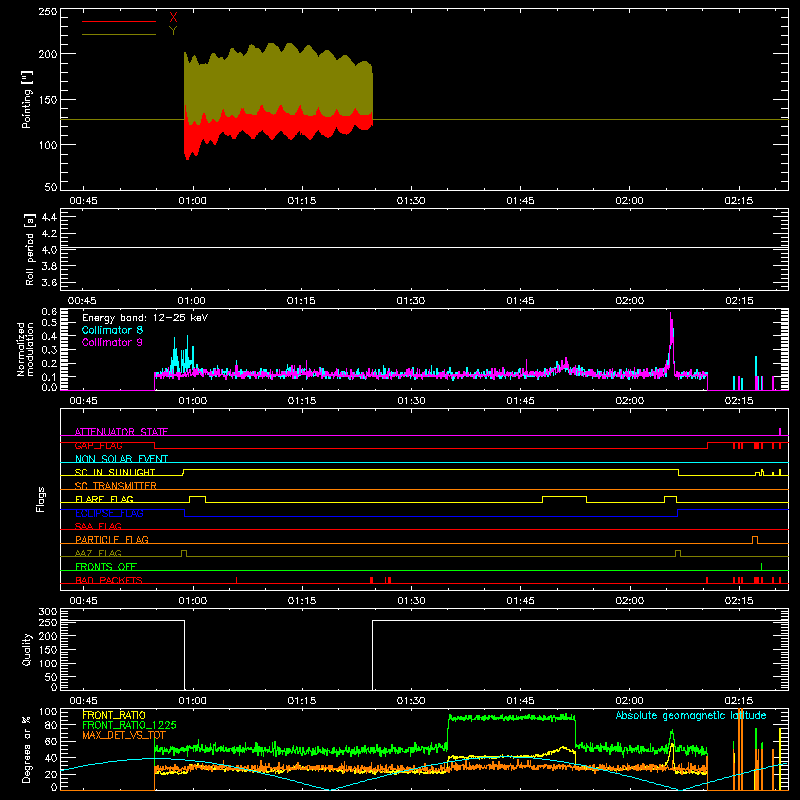Click the ATTENUATOR_STATE flag label
The width and height of the screenshot is (800, 800).
pyautogui.click(x=121, y=432)
